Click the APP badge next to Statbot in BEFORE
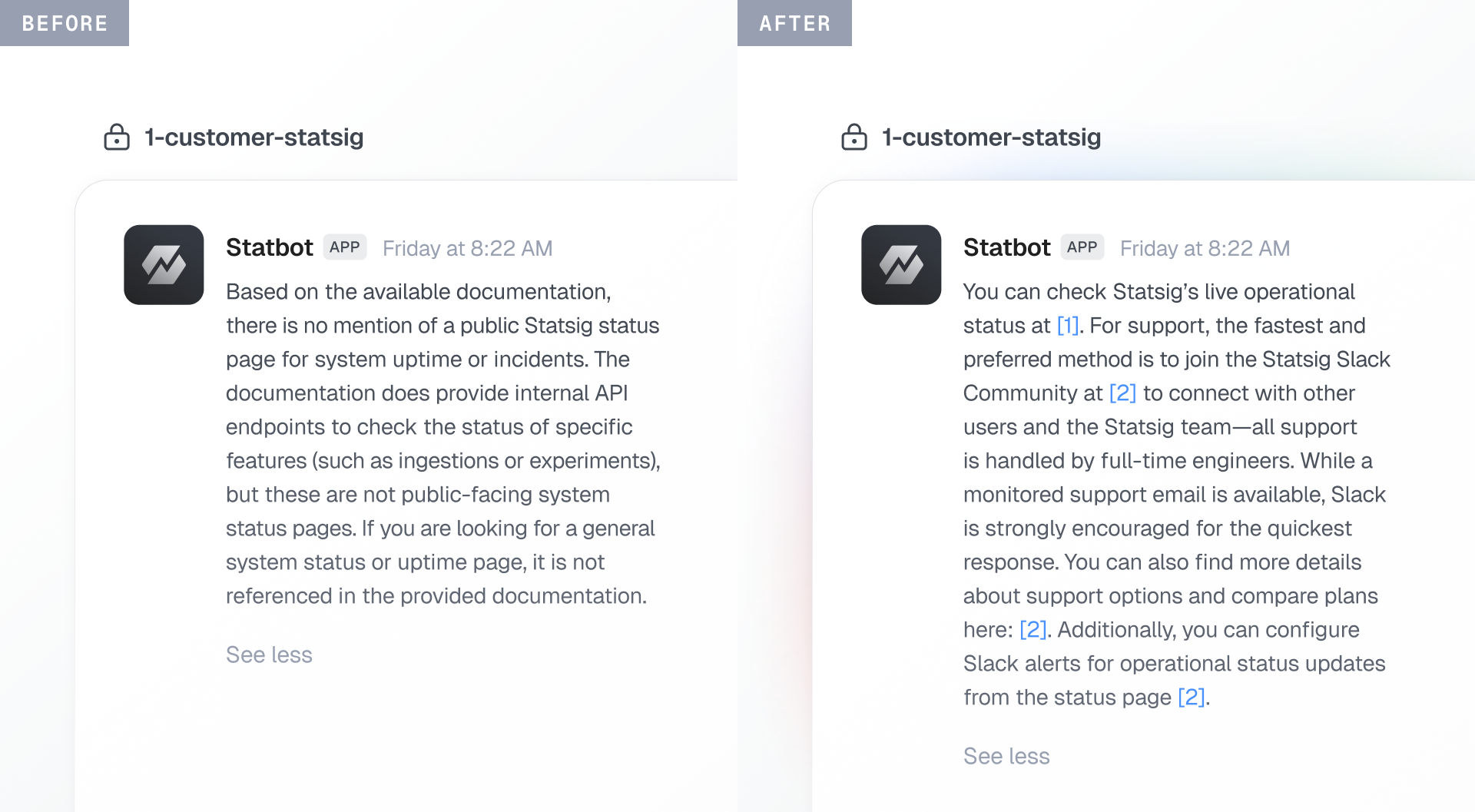Image resolution: width=1475 pixels, height=812 pixels. pyautogui.click(x=345, y=247)
